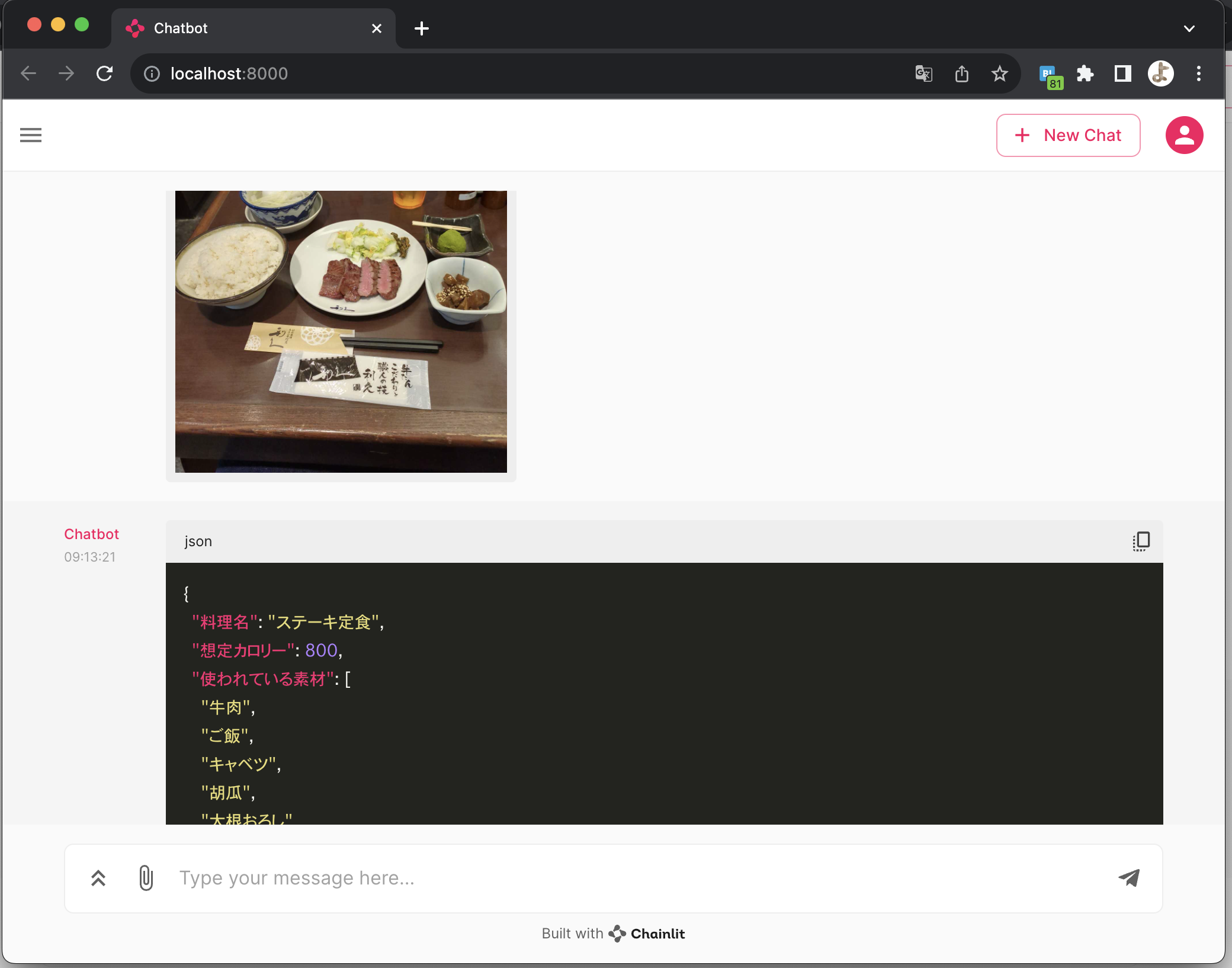The width and height of the screenshot is (1232, 968).
Task: Send message with paper plane icon
Action: [1128, 877]
